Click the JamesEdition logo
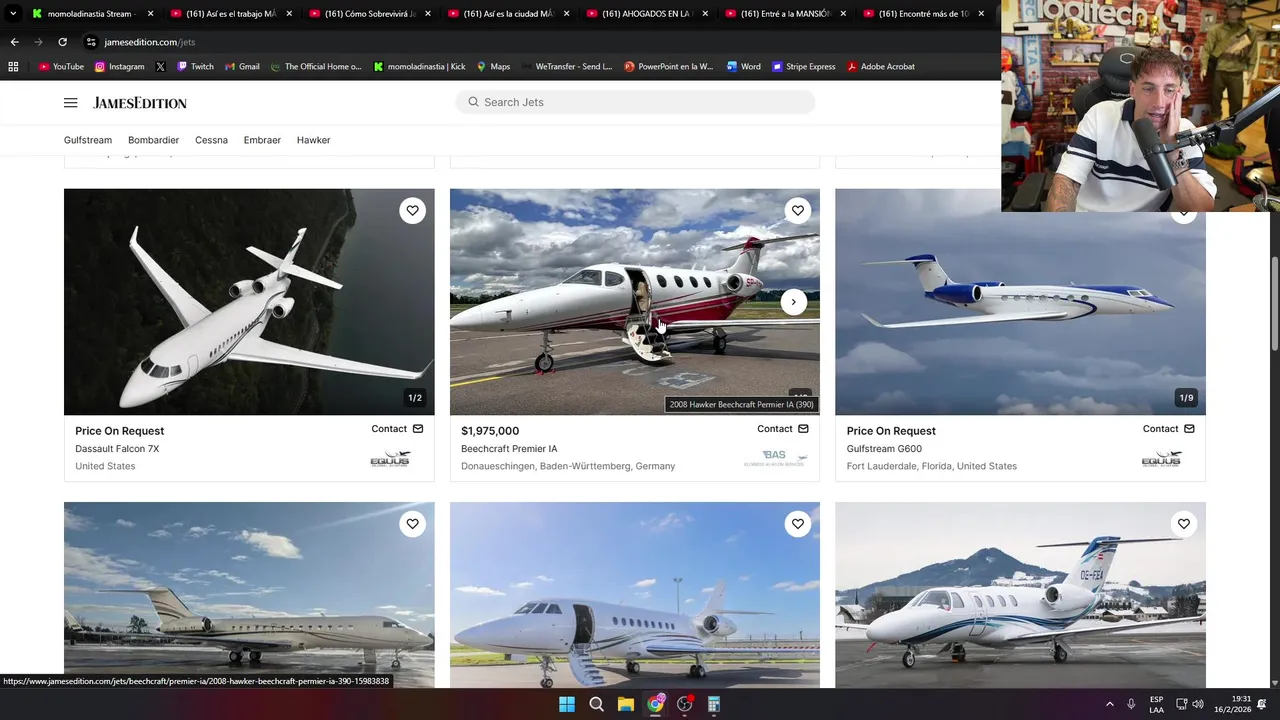This screenshot has height=720, width=1280. (x=140, y=103)
